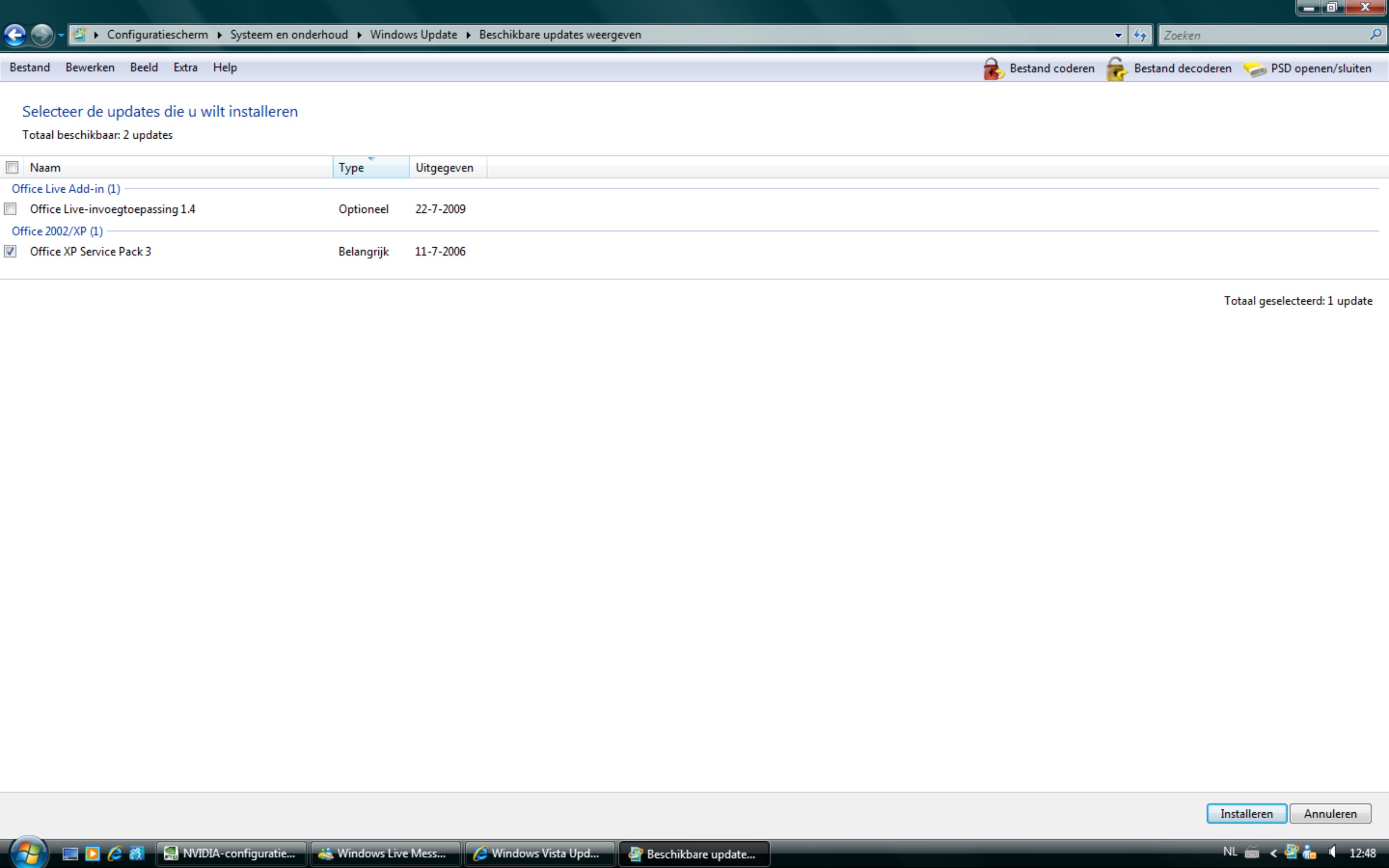Viewport: 1389px width, 868px height.
Task: Click the volume speaker tray icon
Action: click(1332, 852)
